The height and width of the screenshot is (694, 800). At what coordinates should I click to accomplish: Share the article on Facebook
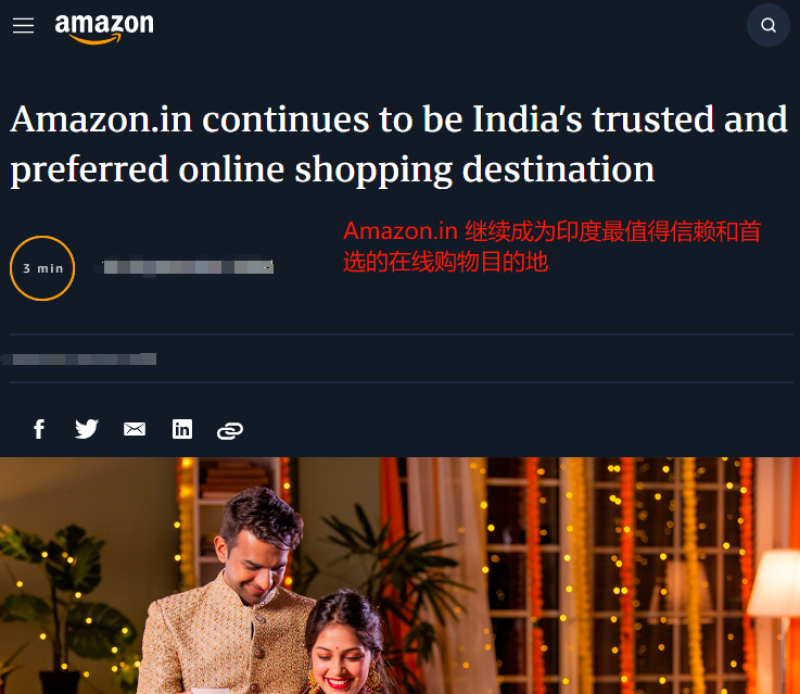click(x=39, y=429)
